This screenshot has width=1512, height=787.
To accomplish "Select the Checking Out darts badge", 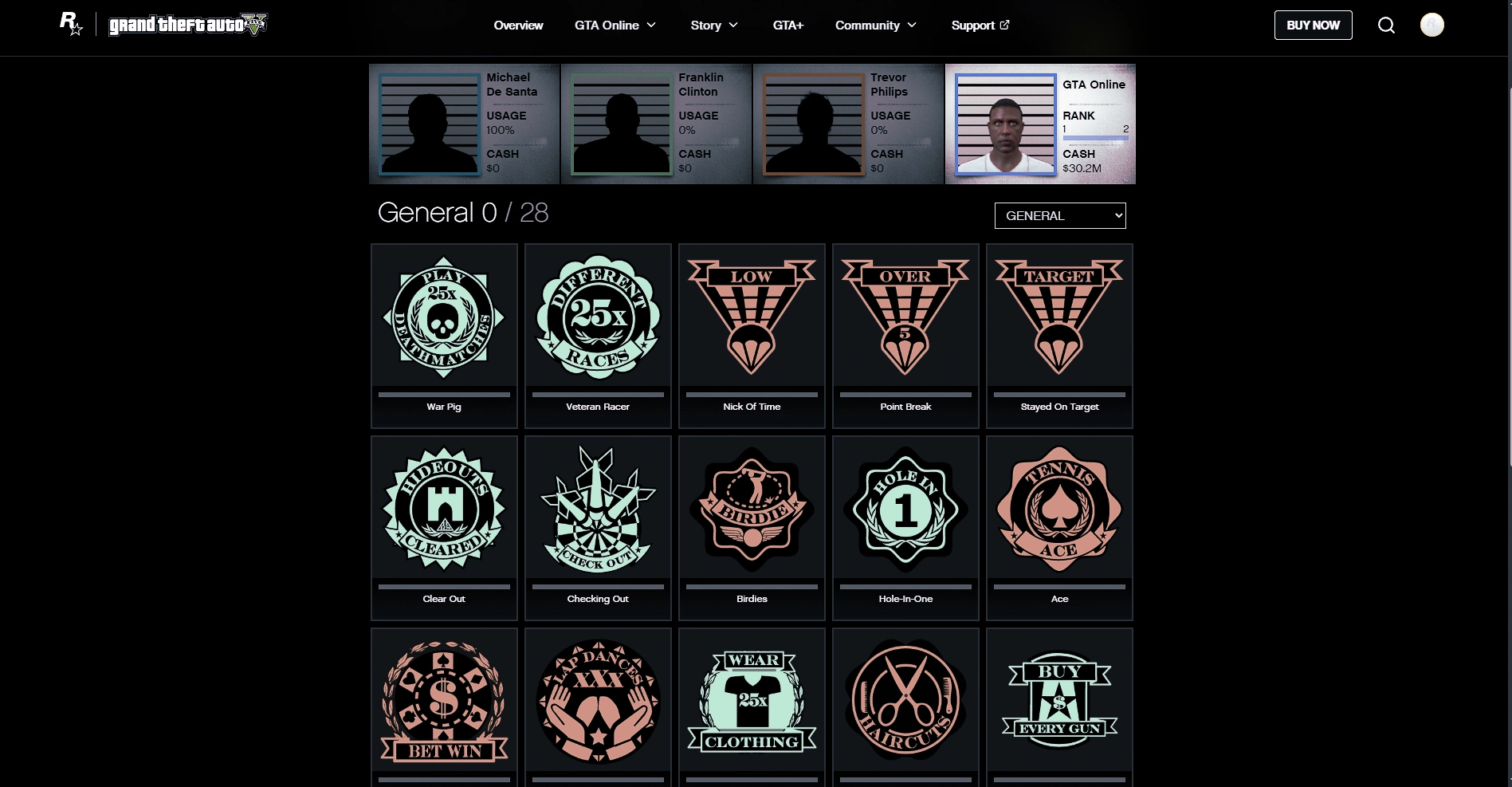I will coord(598,509).
